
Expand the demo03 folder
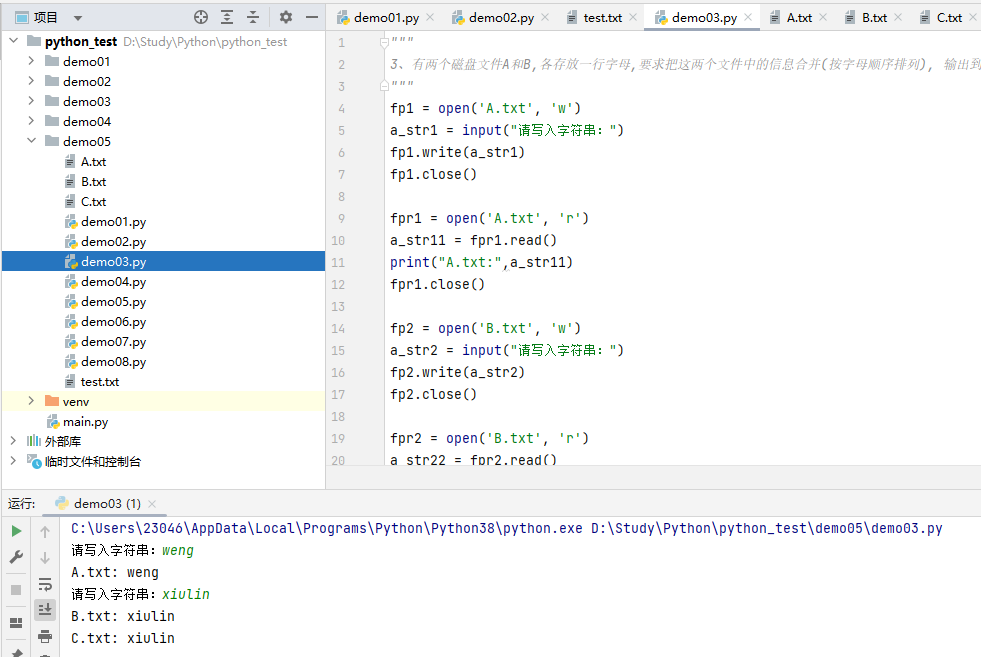click(x=31, y=101)
